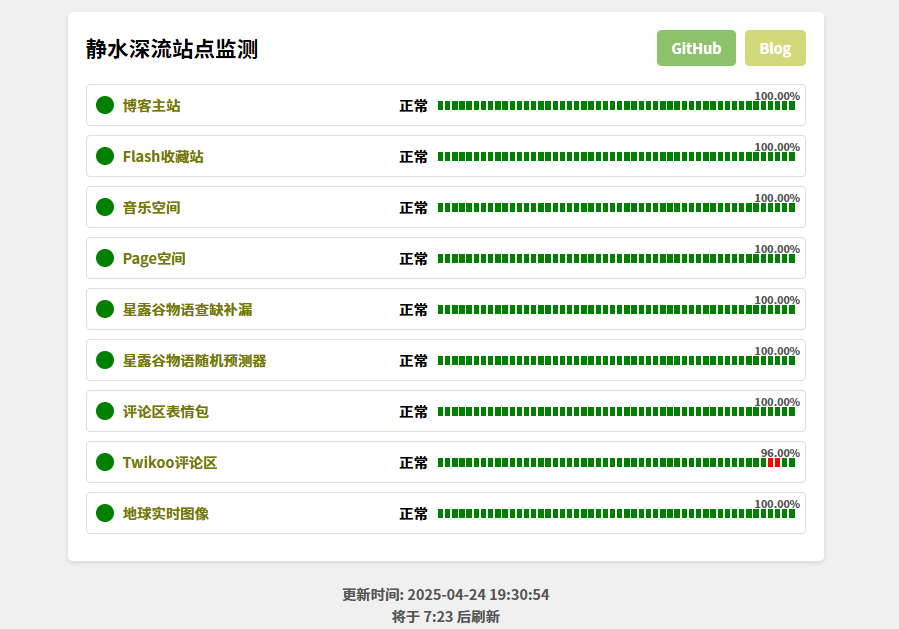899x629 pixels.
Task: Open the 音乐空间 link
Action: (151, 208)
